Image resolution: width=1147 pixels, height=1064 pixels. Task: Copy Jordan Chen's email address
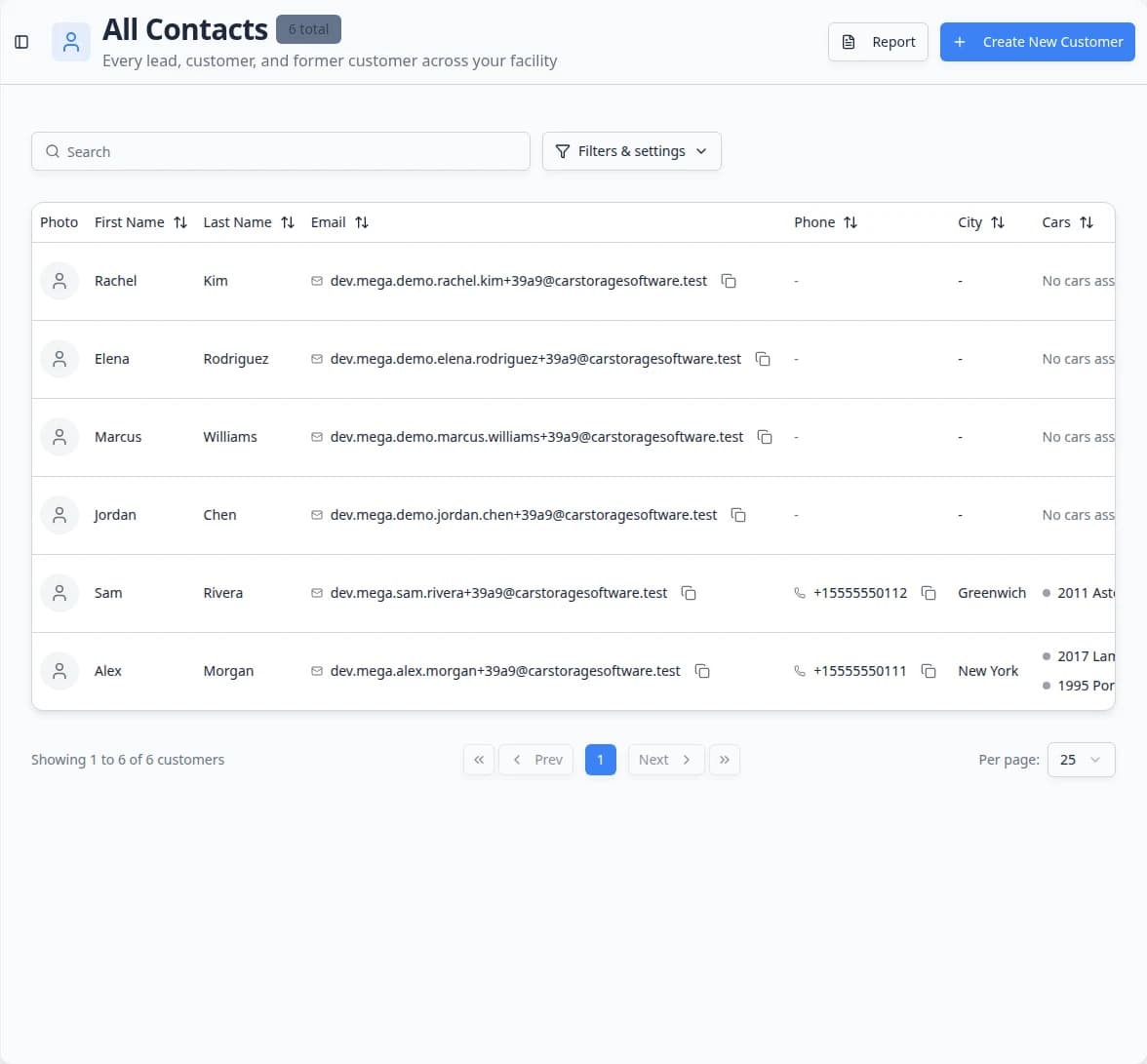coord(739,515)
